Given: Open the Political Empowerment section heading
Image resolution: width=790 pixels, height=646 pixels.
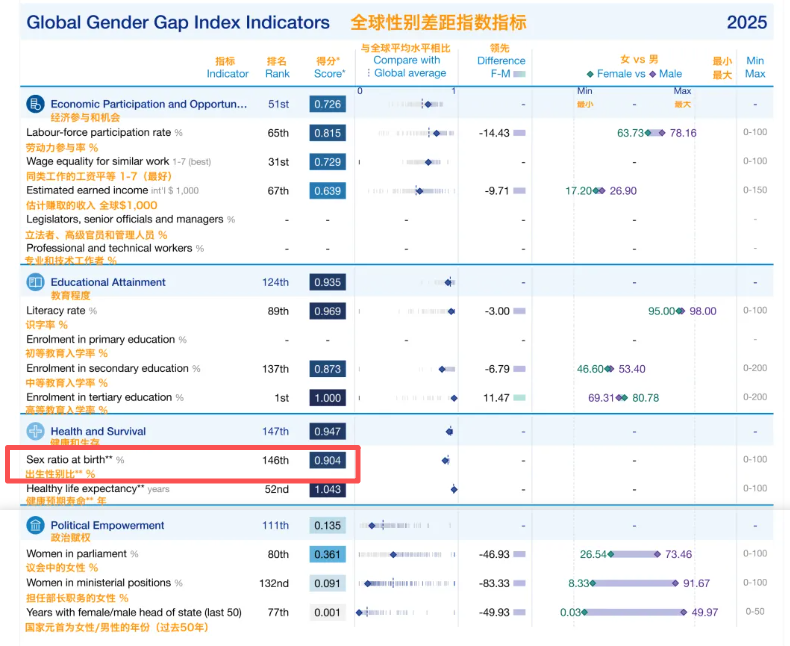Looking at the screenshot, I should click(x=107, y=525).
